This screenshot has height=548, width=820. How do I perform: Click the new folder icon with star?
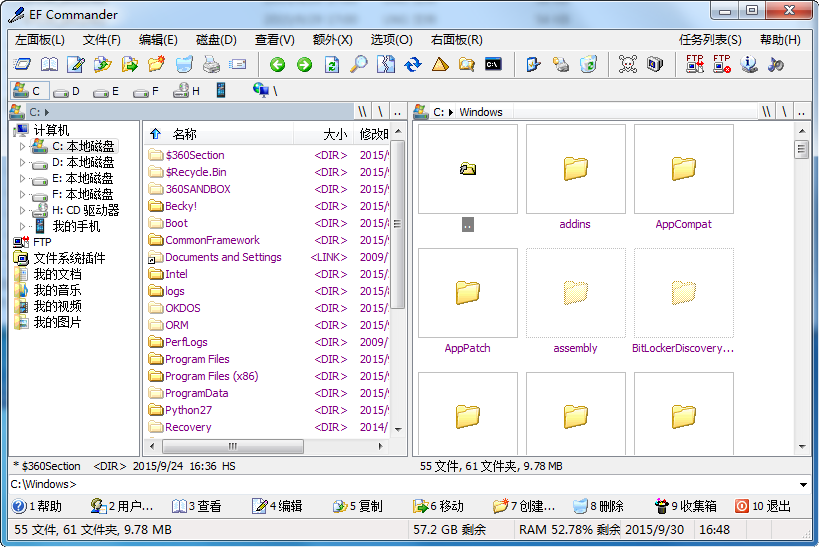(156, 65)
